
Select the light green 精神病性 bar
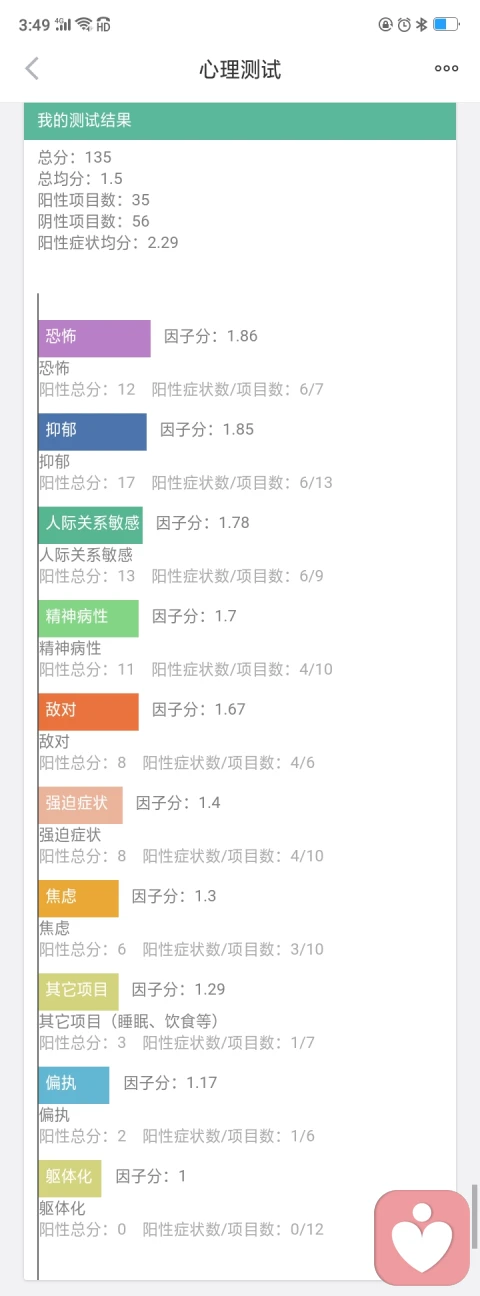pyautogui.click(x=89, y=618)
